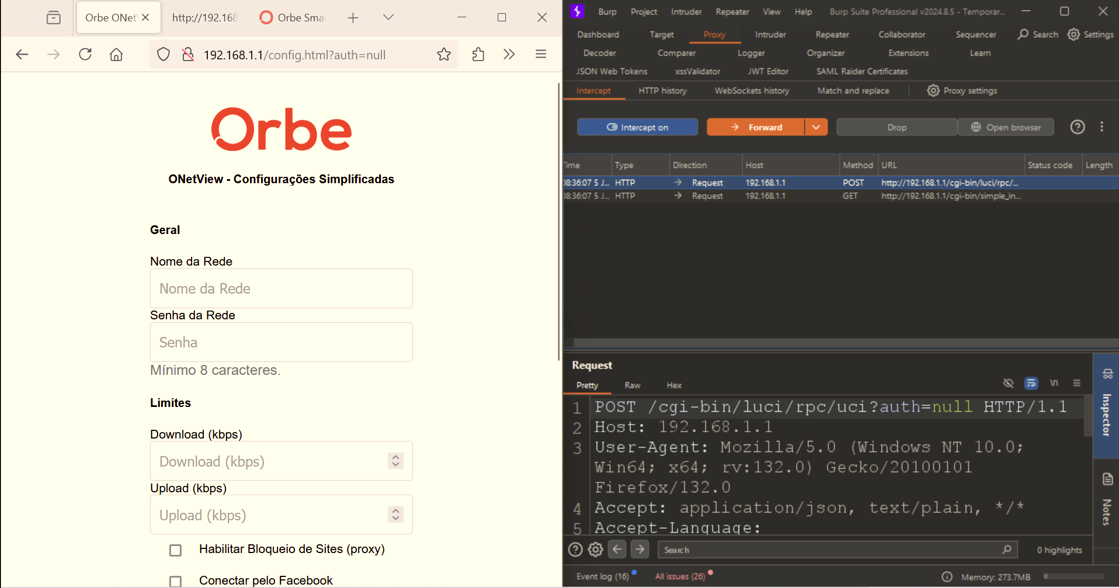Image resolution: width=1119 pixels, height=588 pixels.
Task: Open Firefox home page
Action: pos(116,54)
